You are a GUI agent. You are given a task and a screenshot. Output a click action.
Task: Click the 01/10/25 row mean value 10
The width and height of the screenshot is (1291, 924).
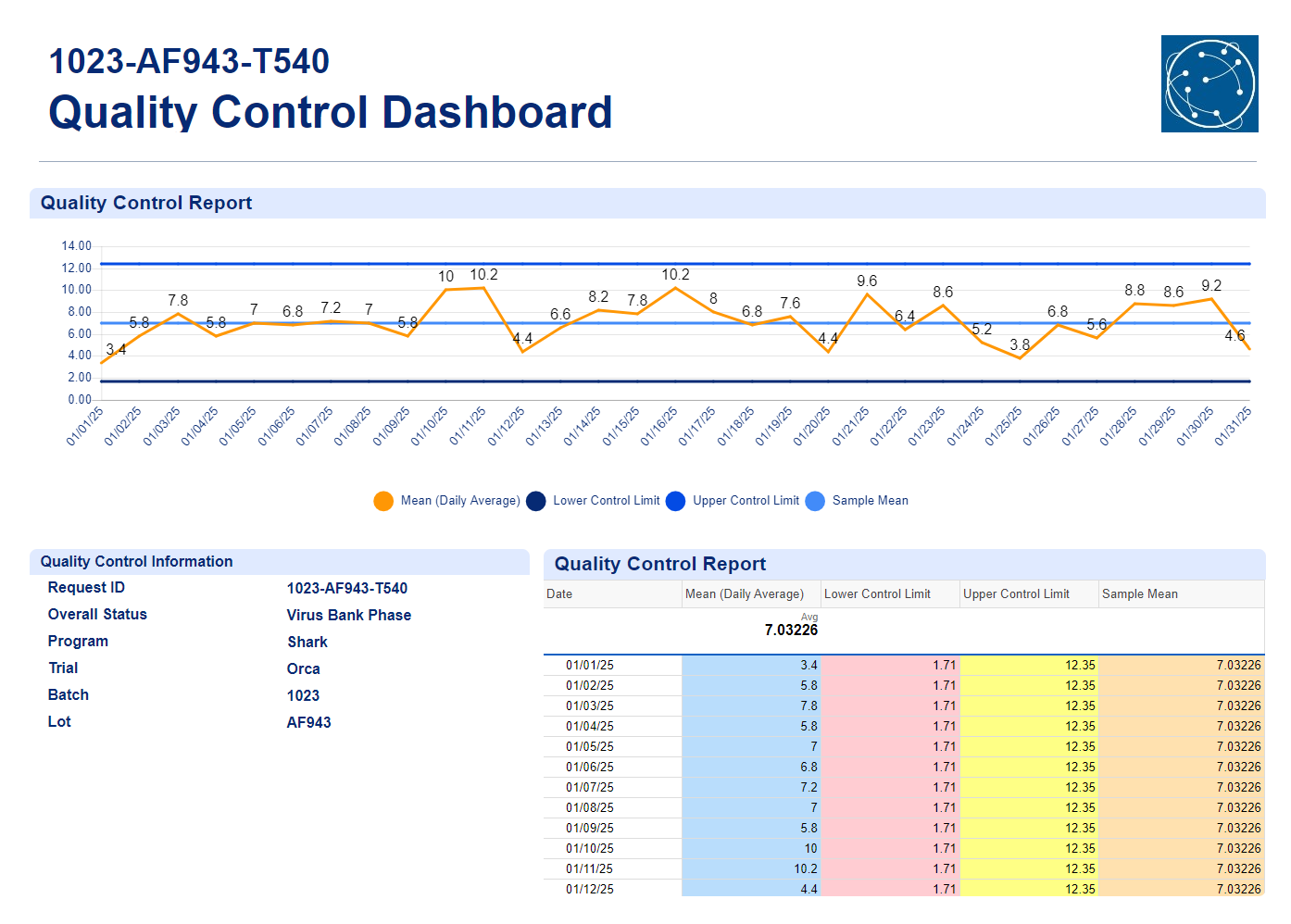810,849
